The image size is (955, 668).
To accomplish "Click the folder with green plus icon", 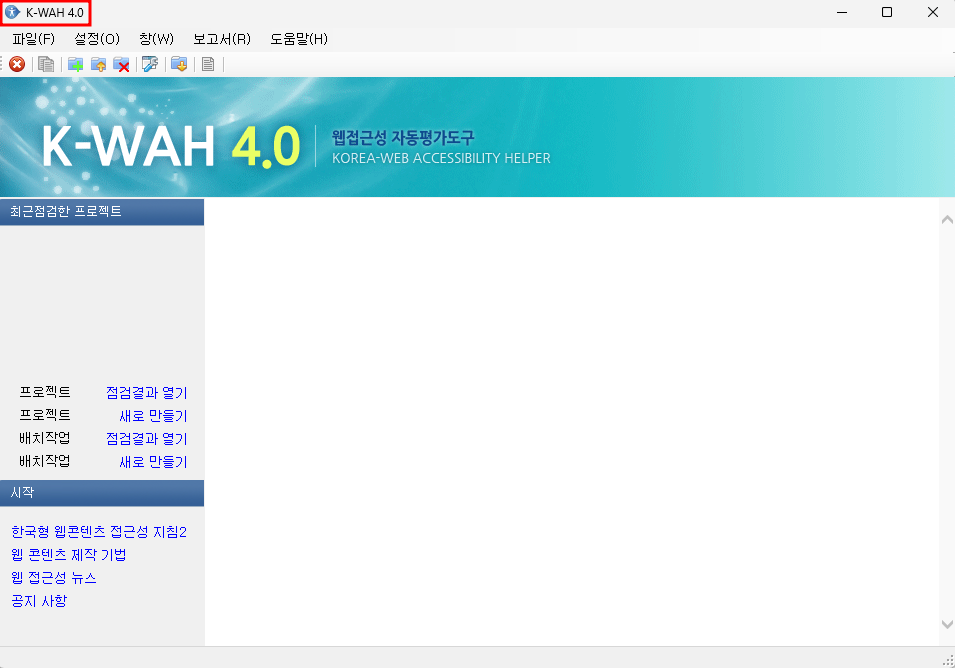I will click(76, 64).
